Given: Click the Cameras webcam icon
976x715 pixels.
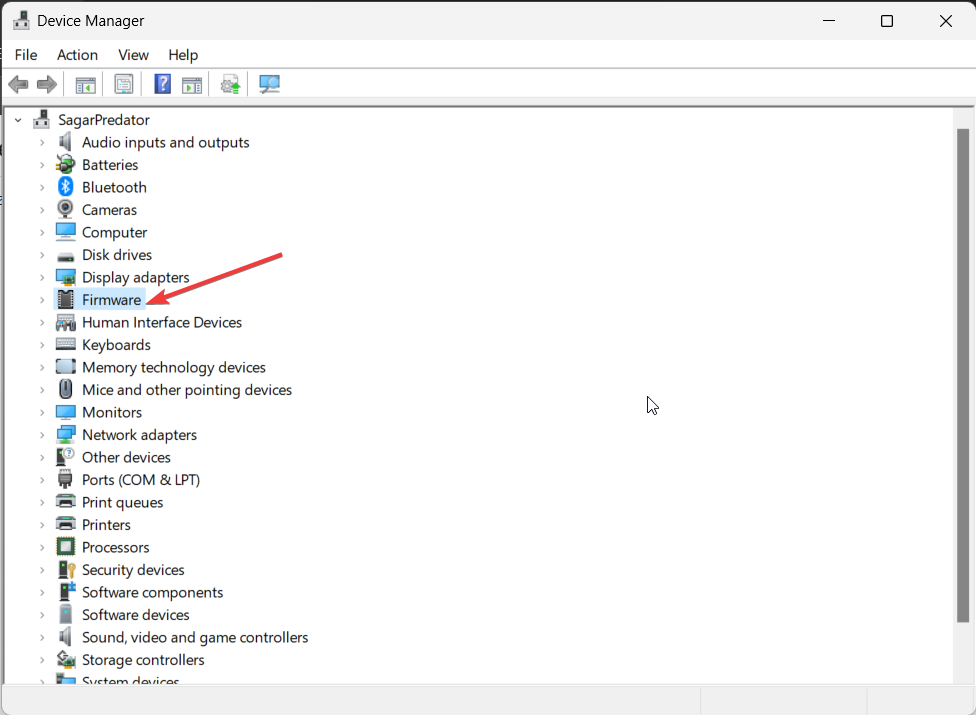Looking at the screenshot, I should (65, 209).
